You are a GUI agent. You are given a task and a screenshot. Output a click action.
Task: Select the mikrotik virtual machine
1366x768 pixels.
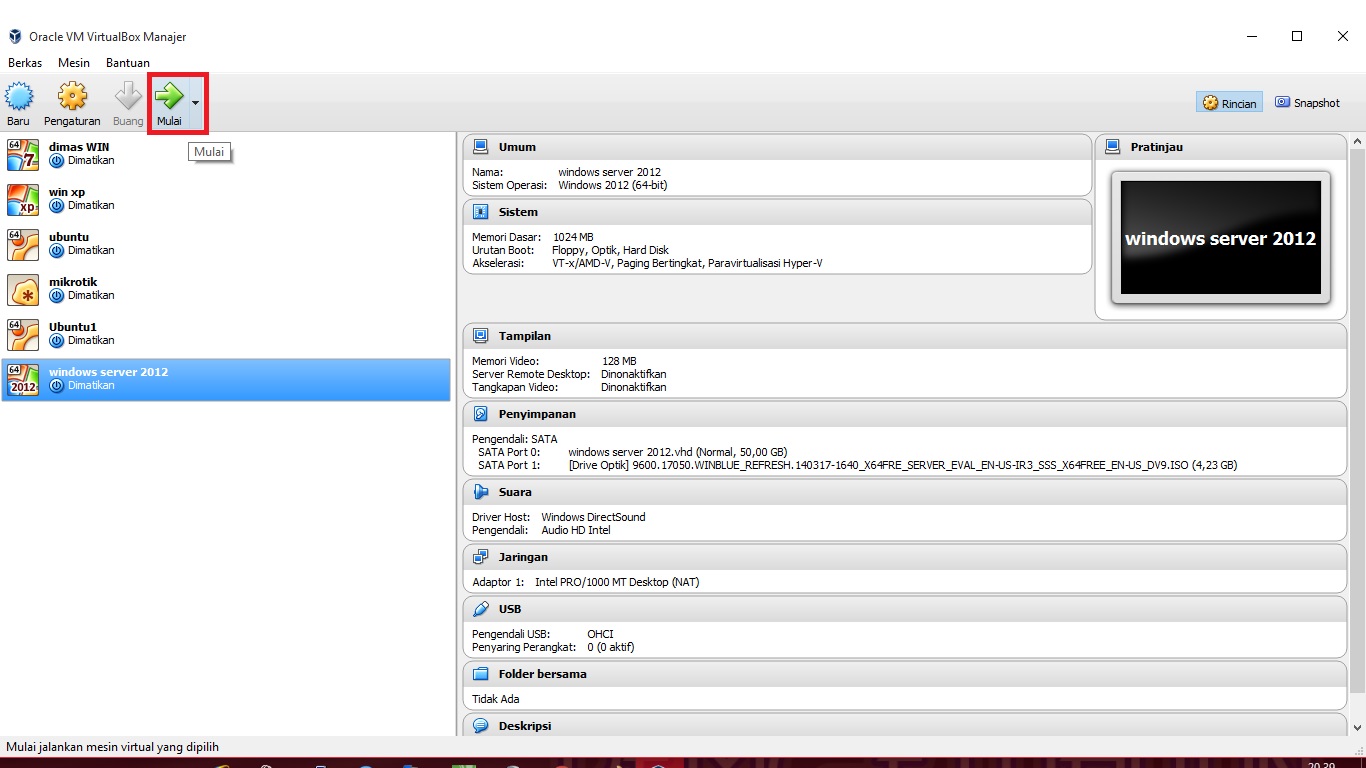(x=226, y=289)
